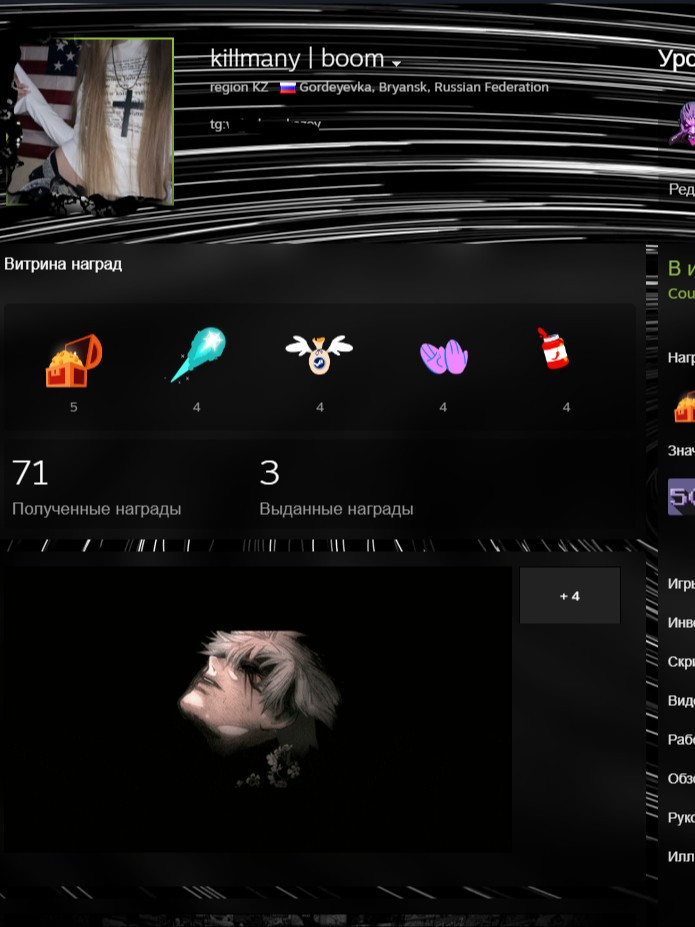The width and height of the screenshot is (695, 927).
Task: Click the treasure chest award in the showcase
Action: [74, 361]
